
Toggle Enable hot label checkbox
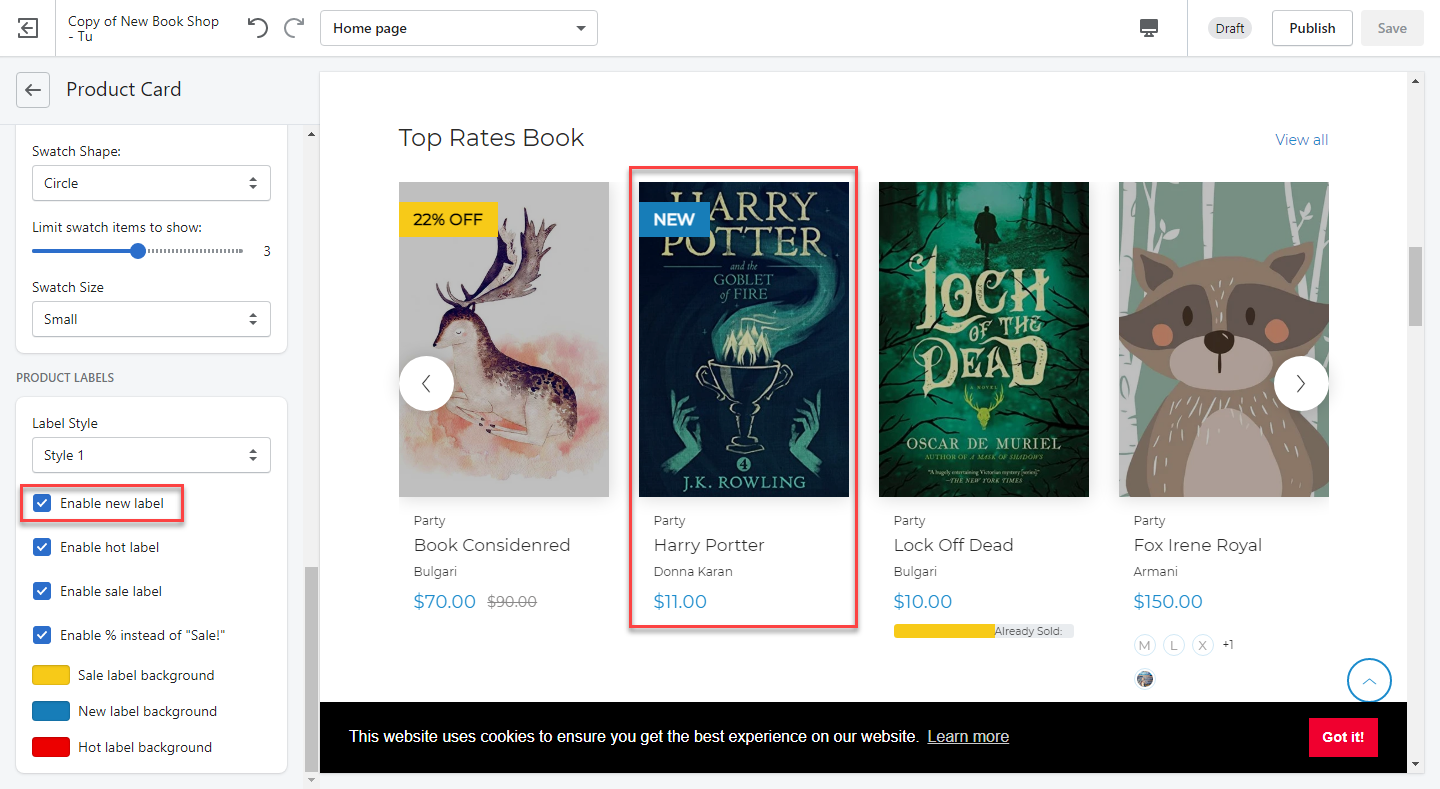pyautogui.click(x=42, y=547)
